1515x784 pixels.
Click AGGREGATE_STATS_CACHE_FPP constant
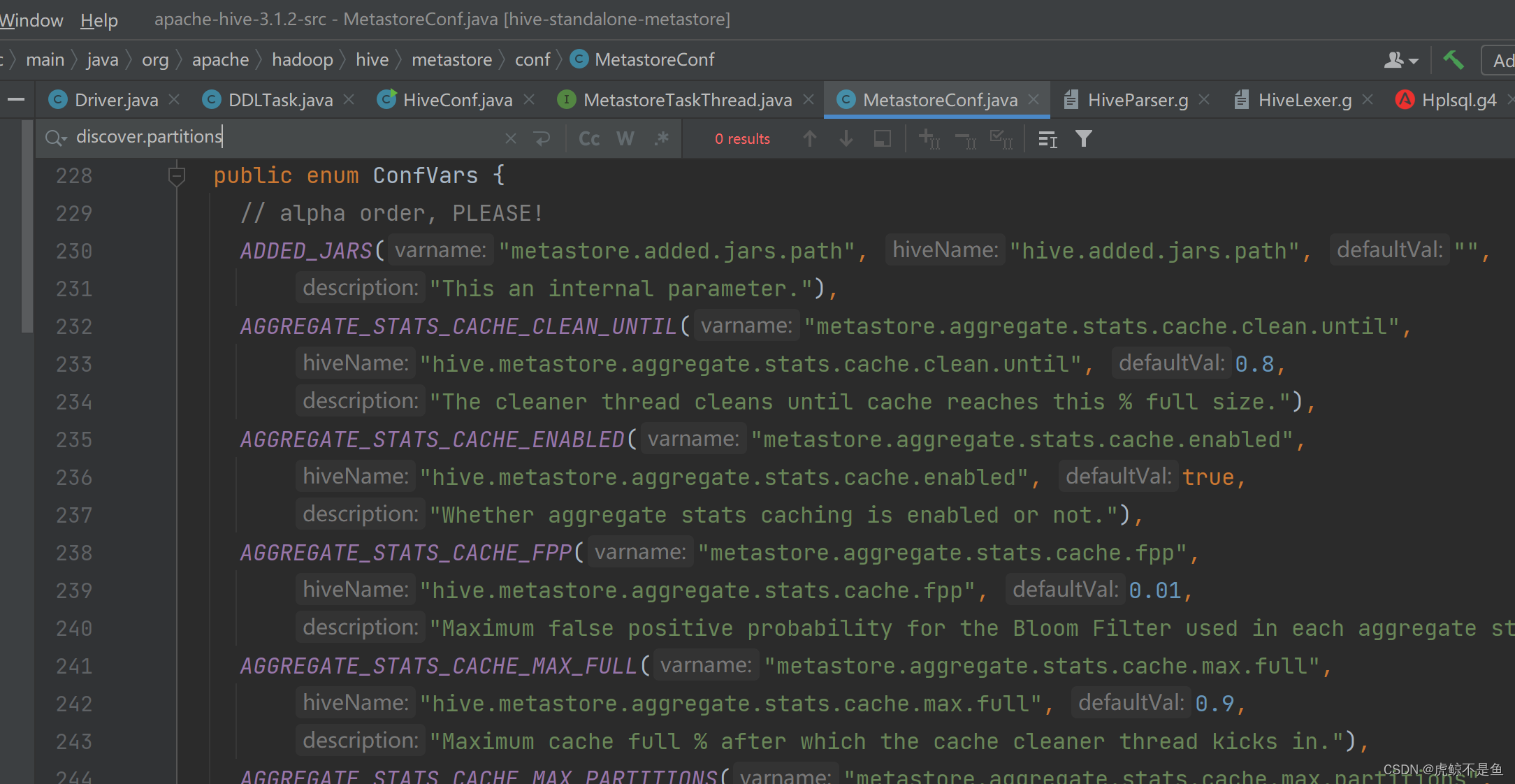pyautogui.click(x=405, y=553)
